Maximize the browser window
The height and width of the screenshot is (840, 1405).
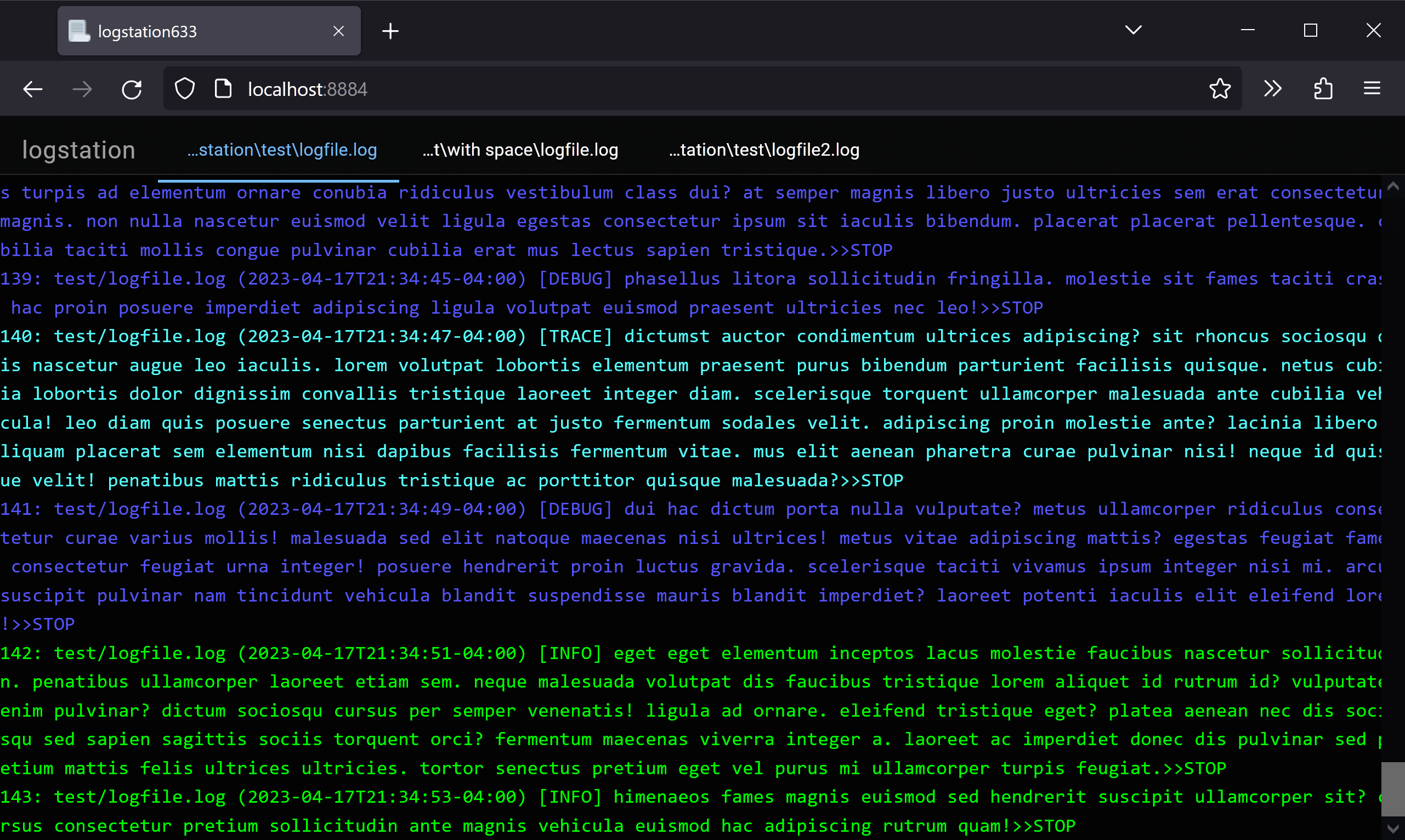pos(1311,30)
